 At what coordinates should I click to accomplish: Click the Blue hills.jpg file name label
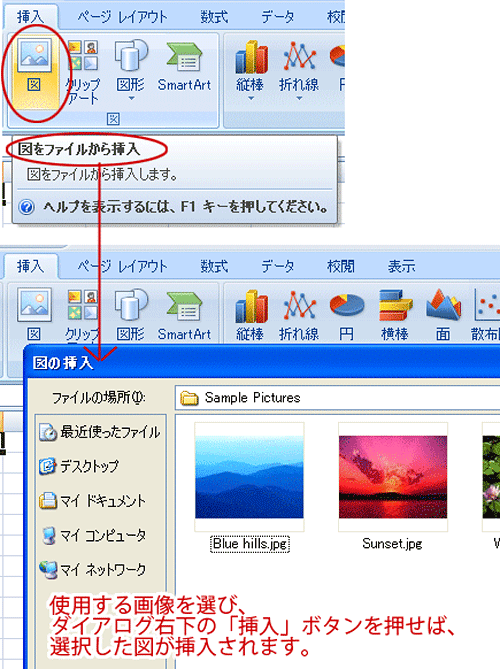coord(250,544)
